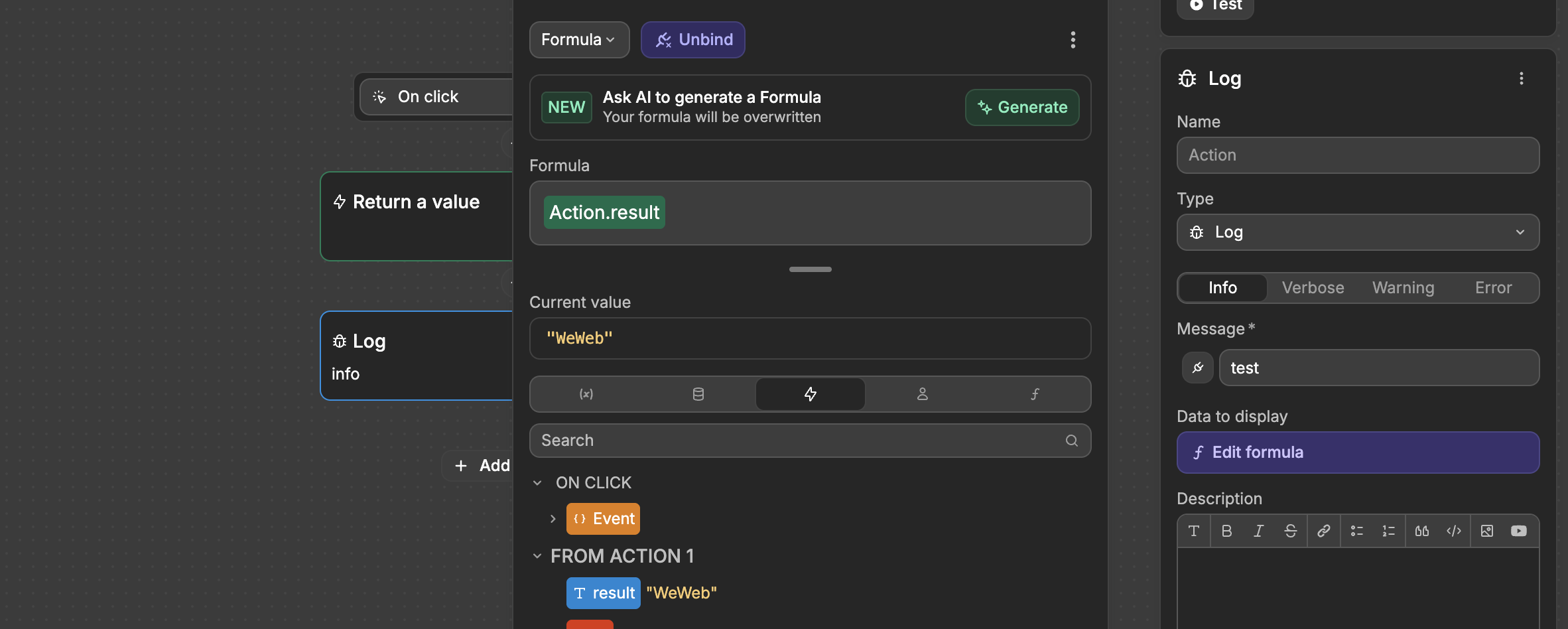
Task: Select the Verbose log level
Action: coord(1313,287)
